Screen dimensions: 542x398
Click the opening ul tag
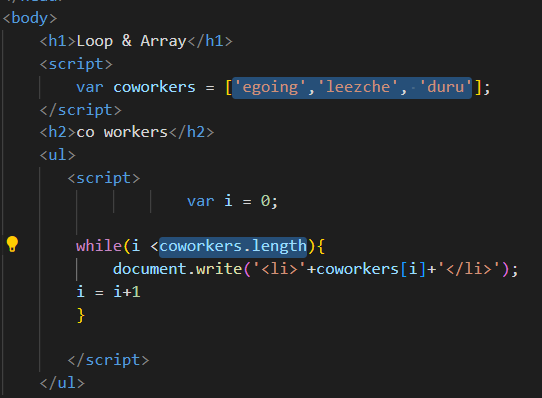(x=57, y=155)
